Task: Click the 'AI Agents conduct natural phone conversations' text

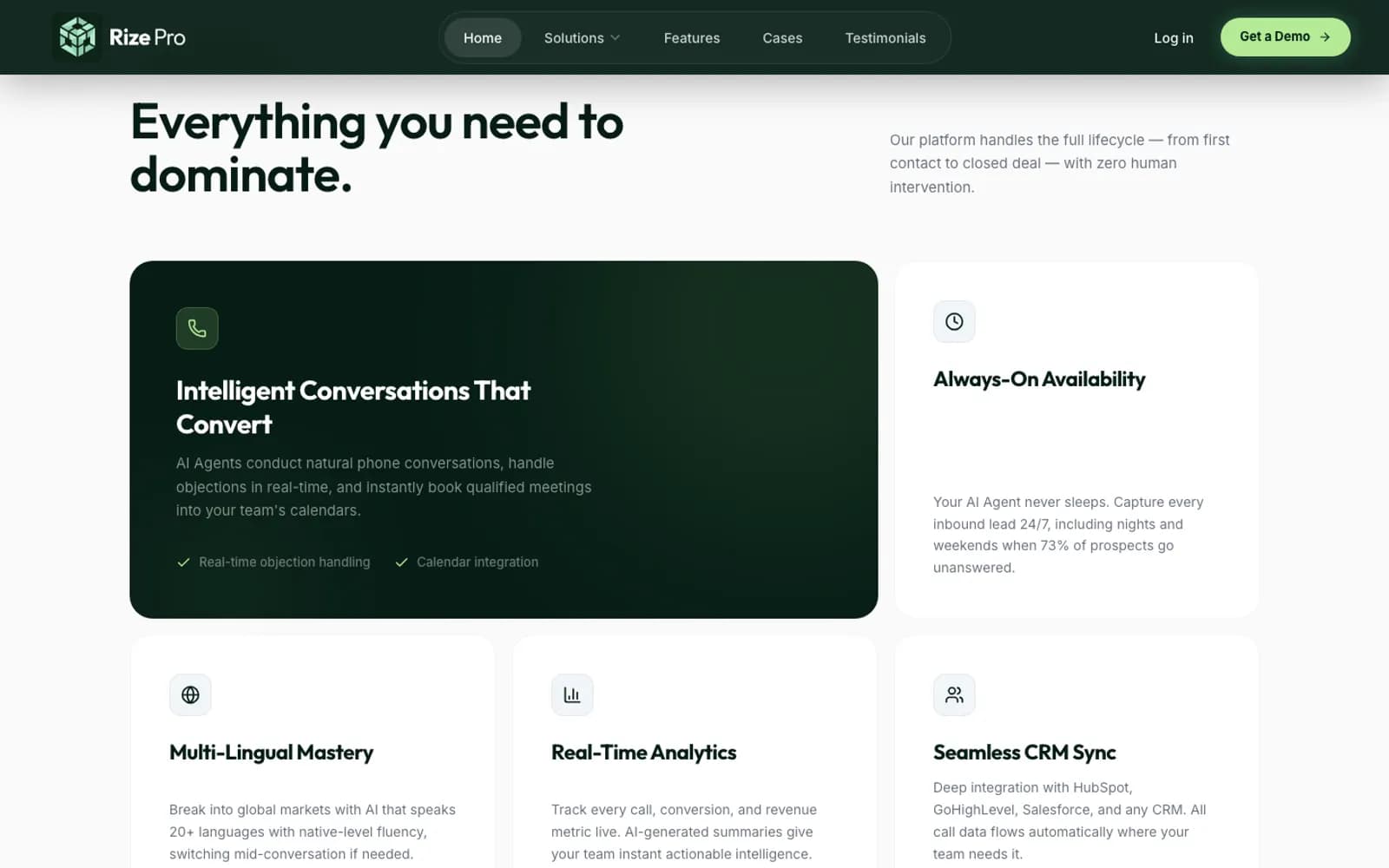Action: point(384,487)
